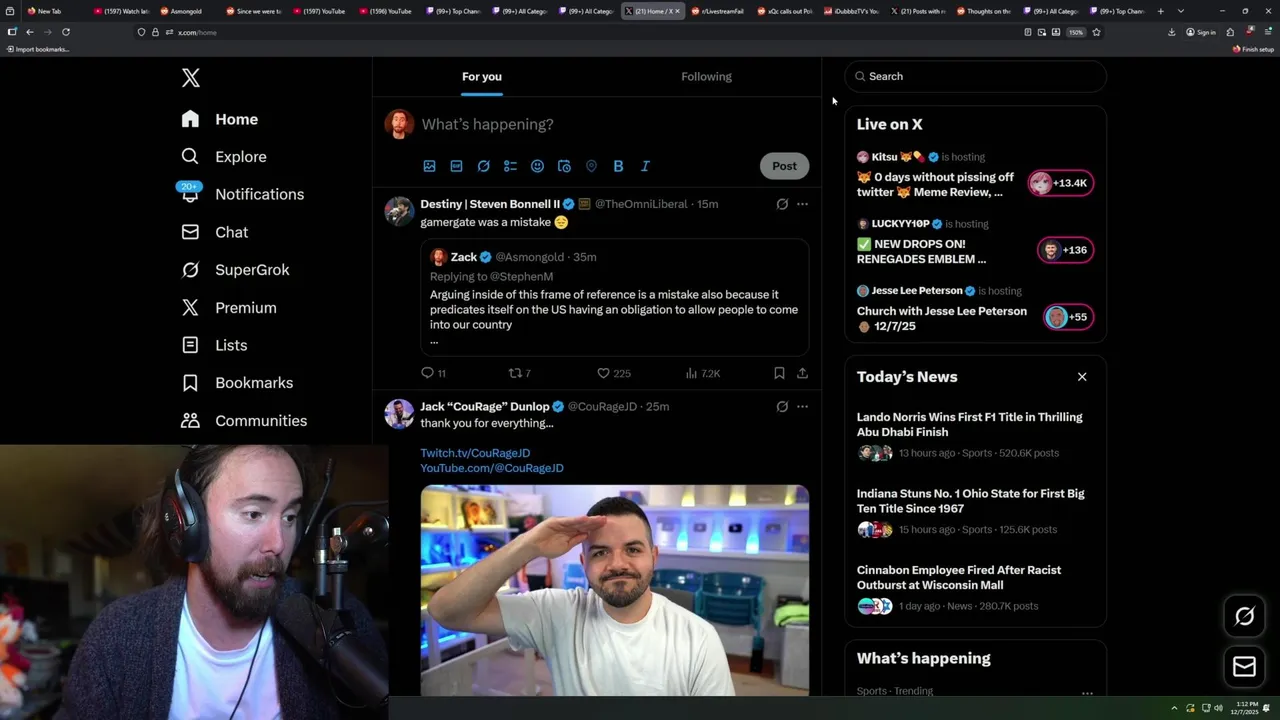Open Communities in sidebar

point(244,421)
